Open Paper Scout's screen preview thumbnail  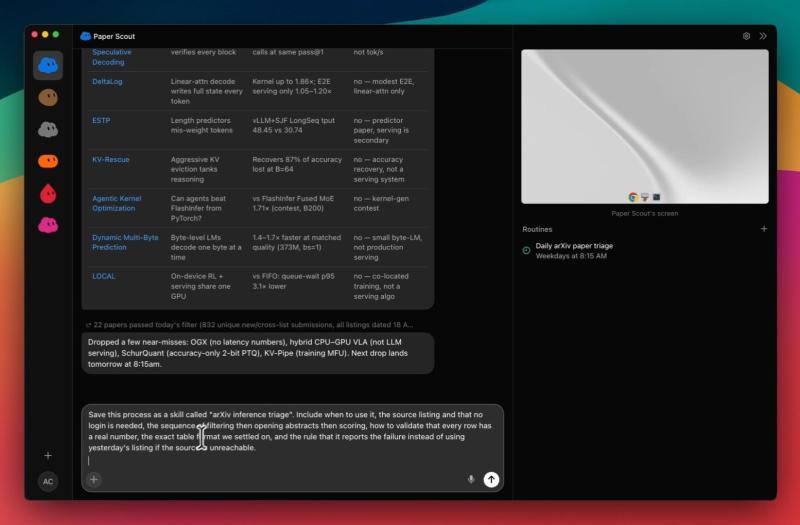click(645, 127)
